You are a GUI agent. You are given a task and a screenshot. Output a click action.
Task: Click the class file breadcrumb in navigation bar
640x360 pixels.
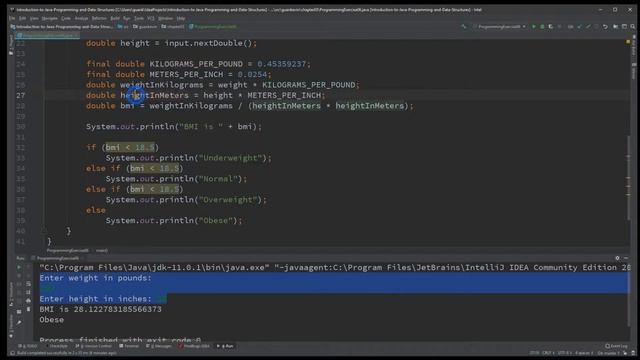(213, 27)
